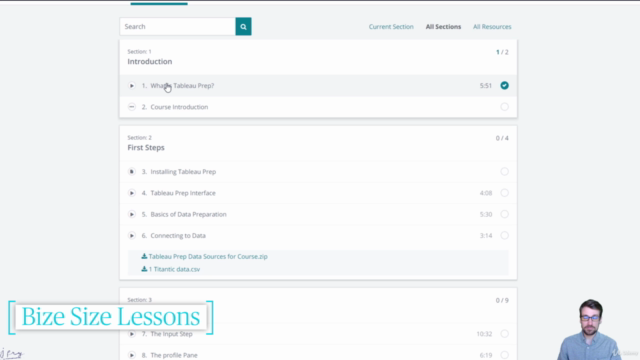Open lesson Course Introduction
The image size is (640, 360).
coord(179,107)
